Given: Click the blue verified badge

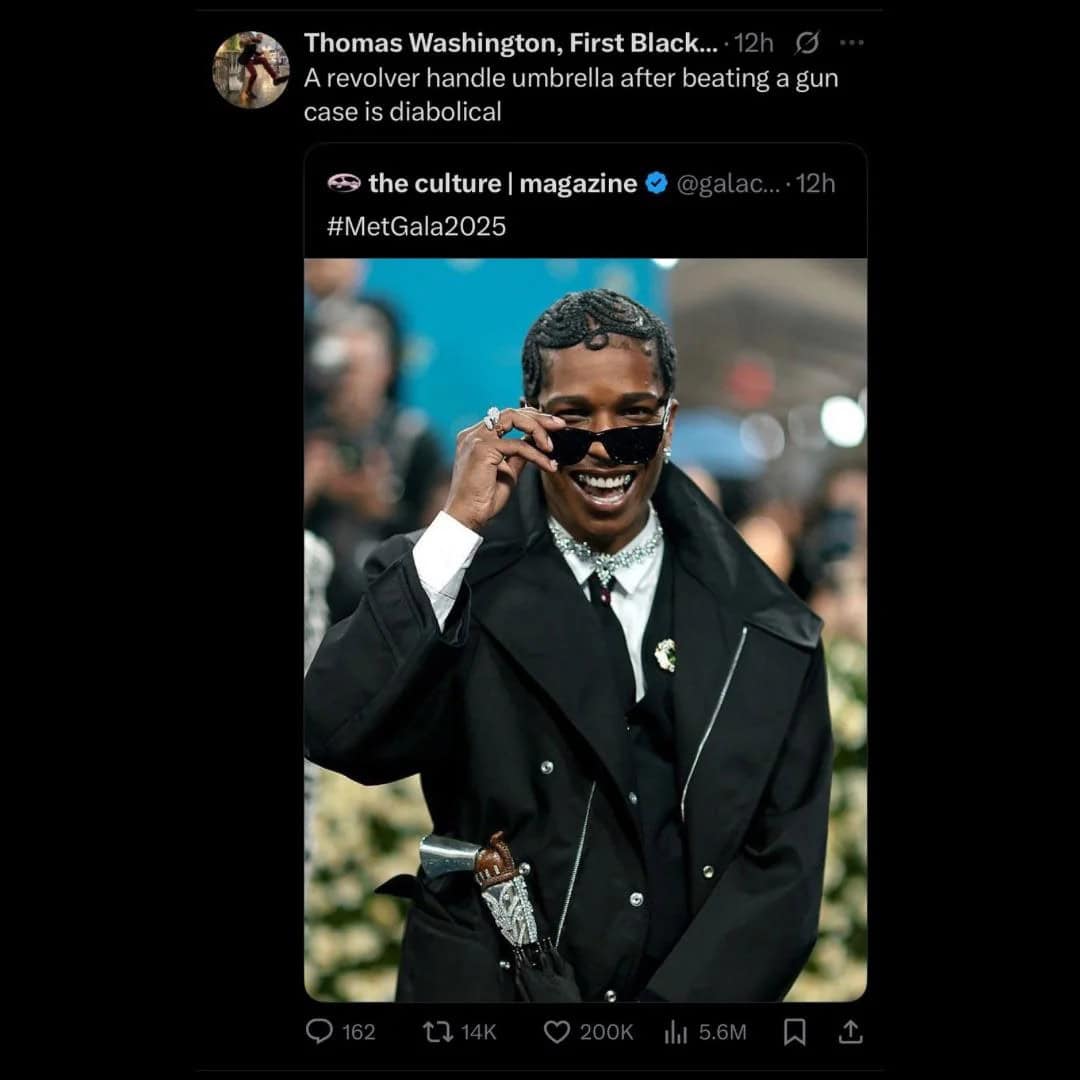Looking at the screenshot, I should tap(656, 184).
